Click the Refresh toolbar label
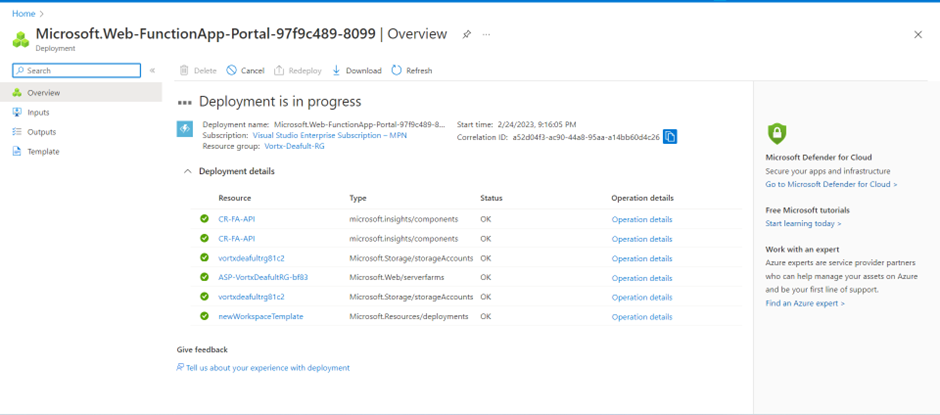The image size is (940, 415). 419,71
